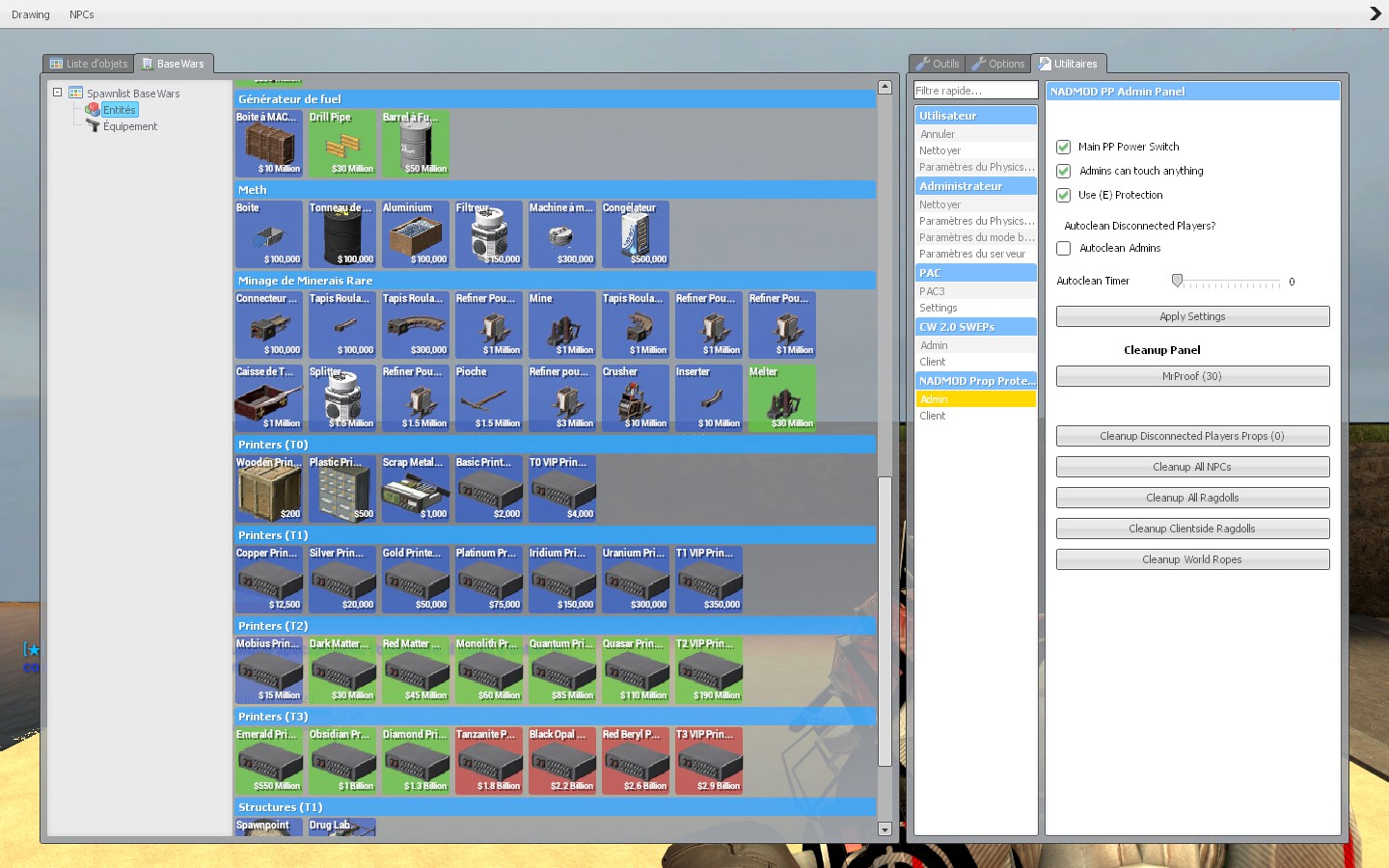Open the NPCs menu
Image resolution: width=1389 pixels, height=868 pixels.
coord(82,14)
